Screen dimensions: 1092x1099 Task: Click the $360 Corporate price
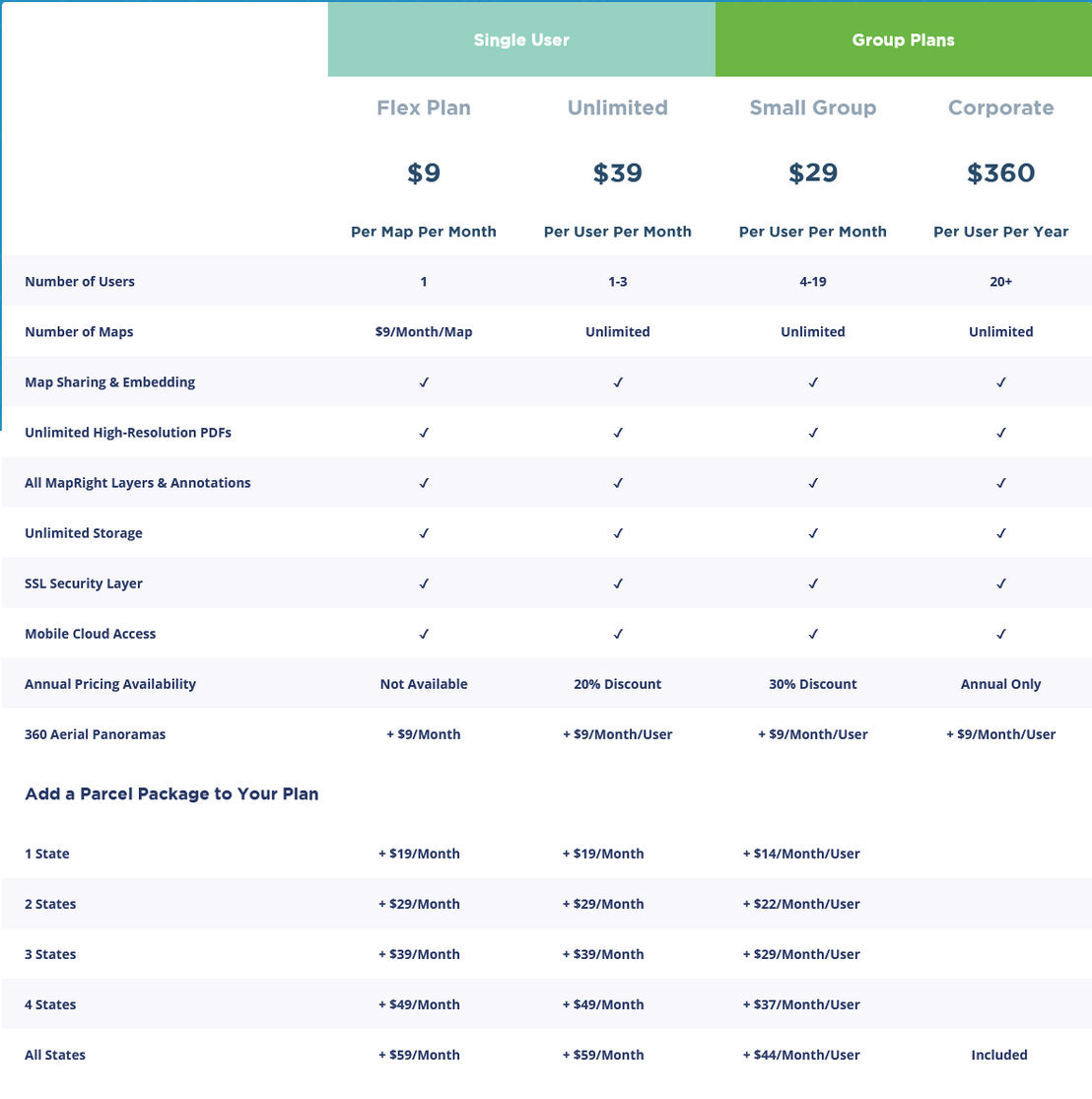tap(1001, 172)
